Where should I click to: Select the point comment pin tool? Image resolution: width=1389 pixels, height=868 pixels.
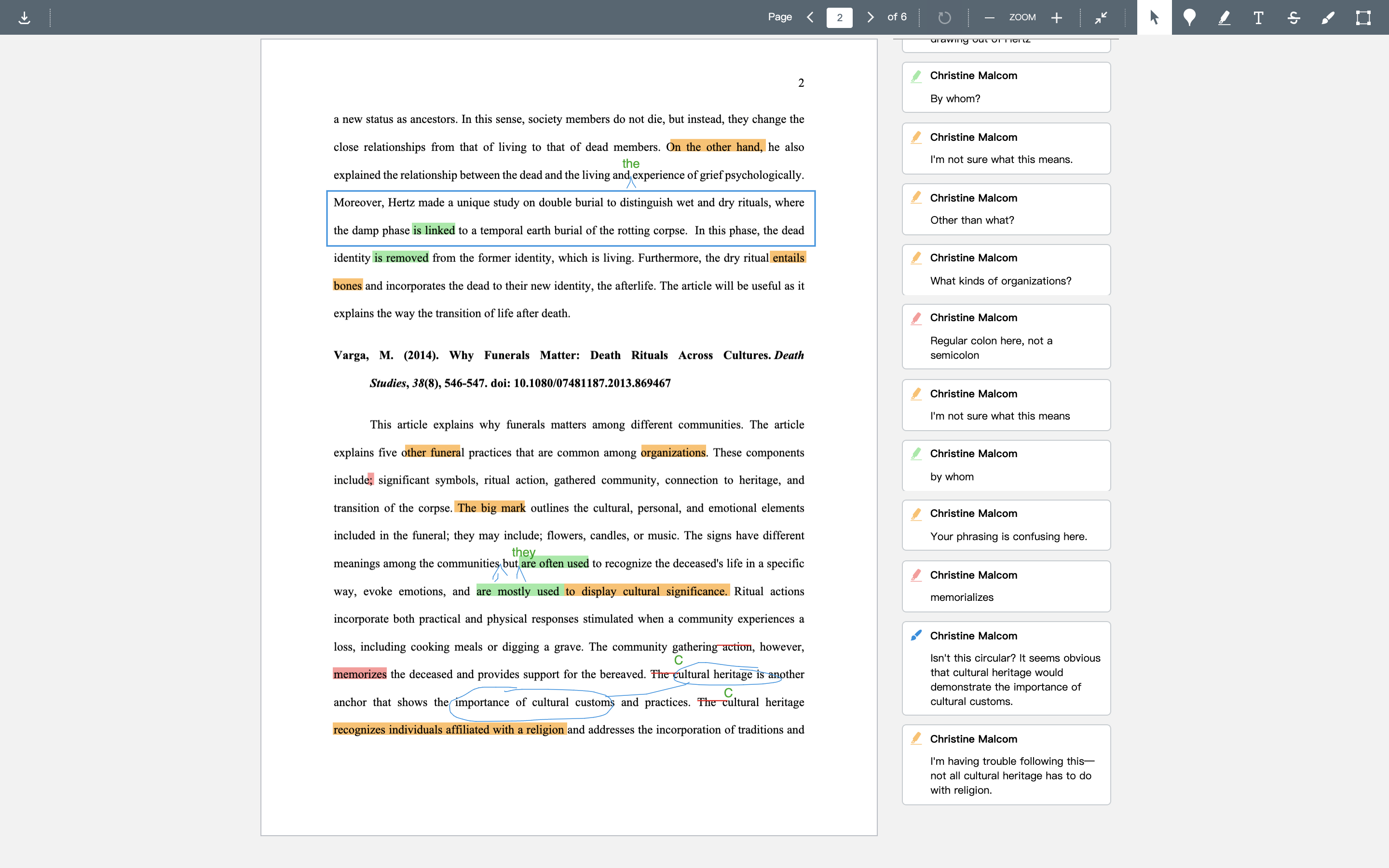1189,17
